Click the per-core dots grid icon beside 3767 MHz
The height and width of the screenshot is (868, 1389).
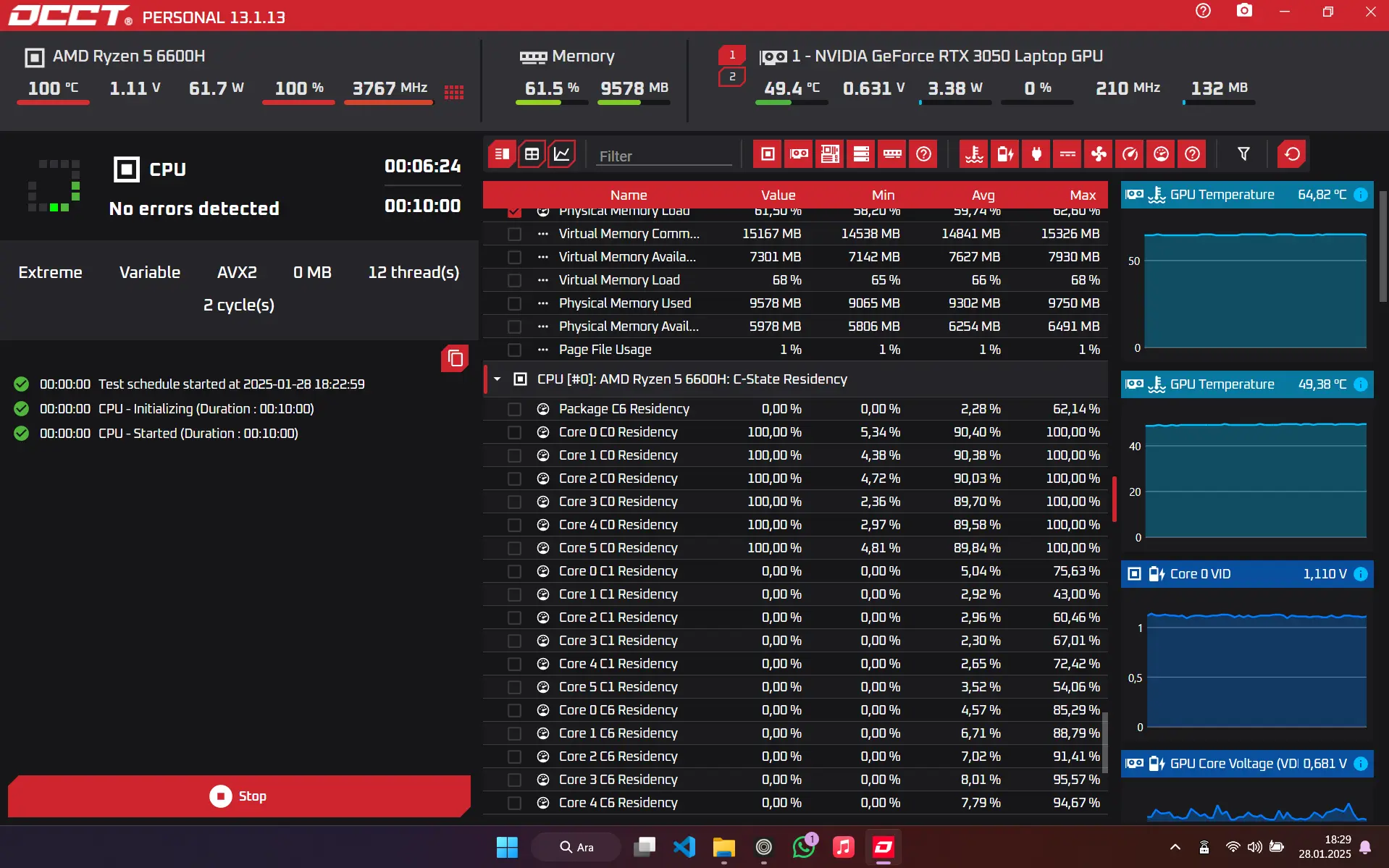[454, 92]
